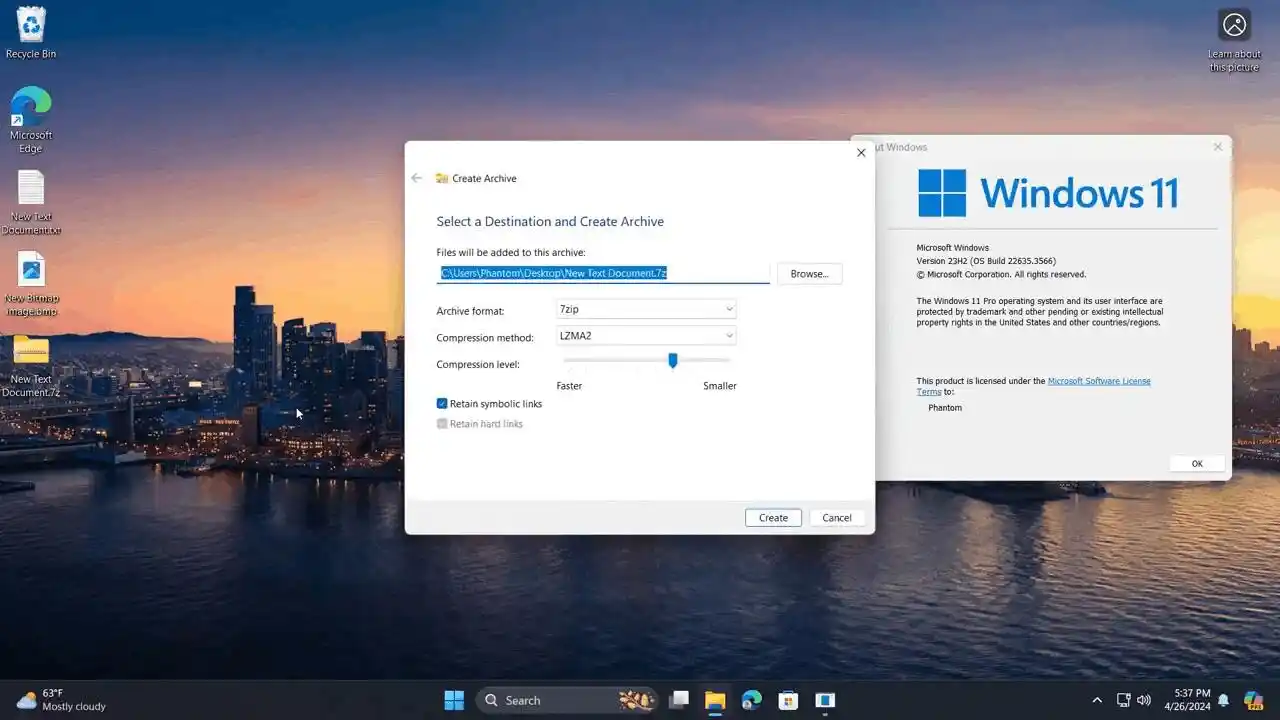Select New Text Document.7z archive icon

point(31,366)
